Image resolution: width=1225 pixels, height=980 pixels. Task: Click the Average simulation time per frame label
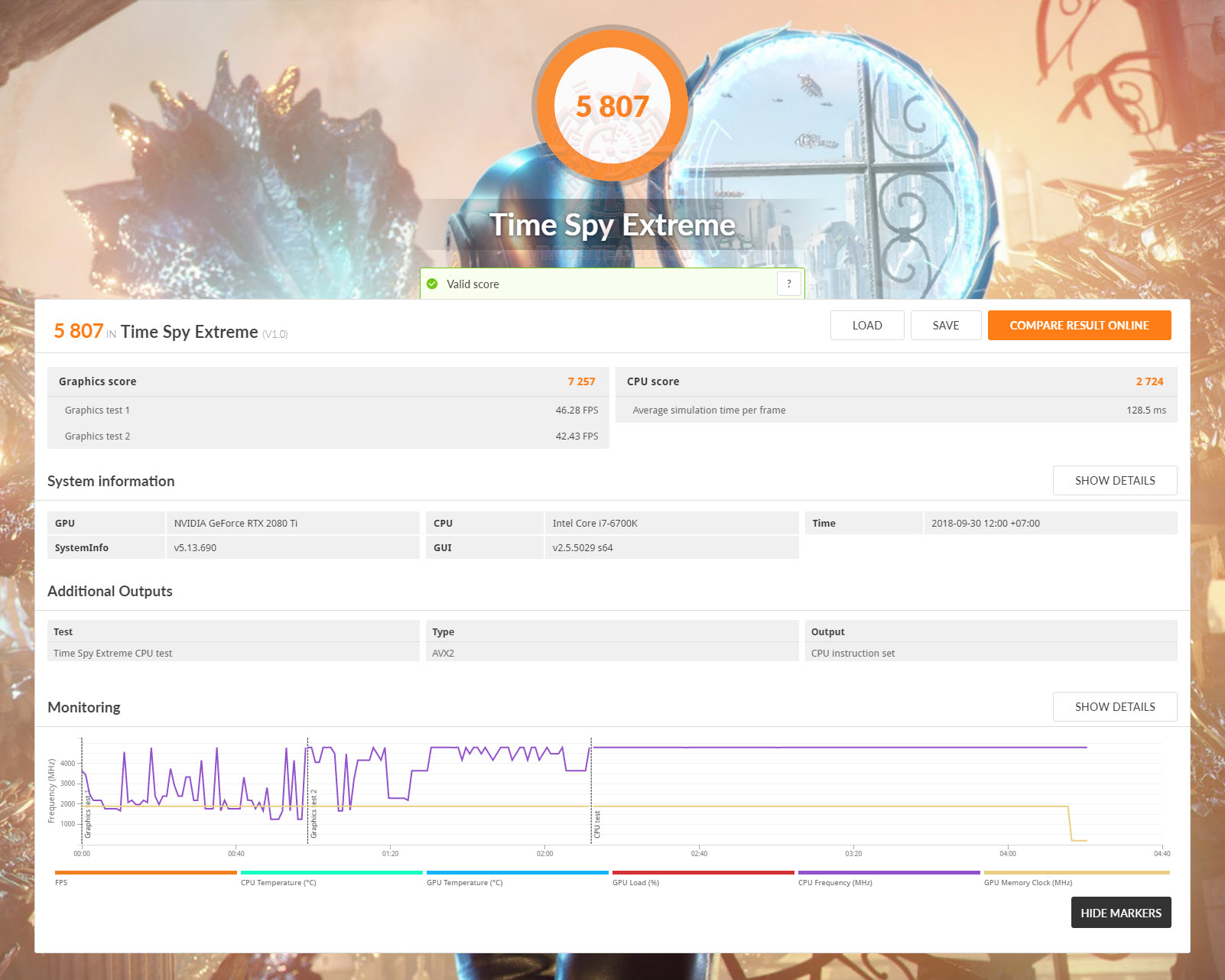pos(709,410)
